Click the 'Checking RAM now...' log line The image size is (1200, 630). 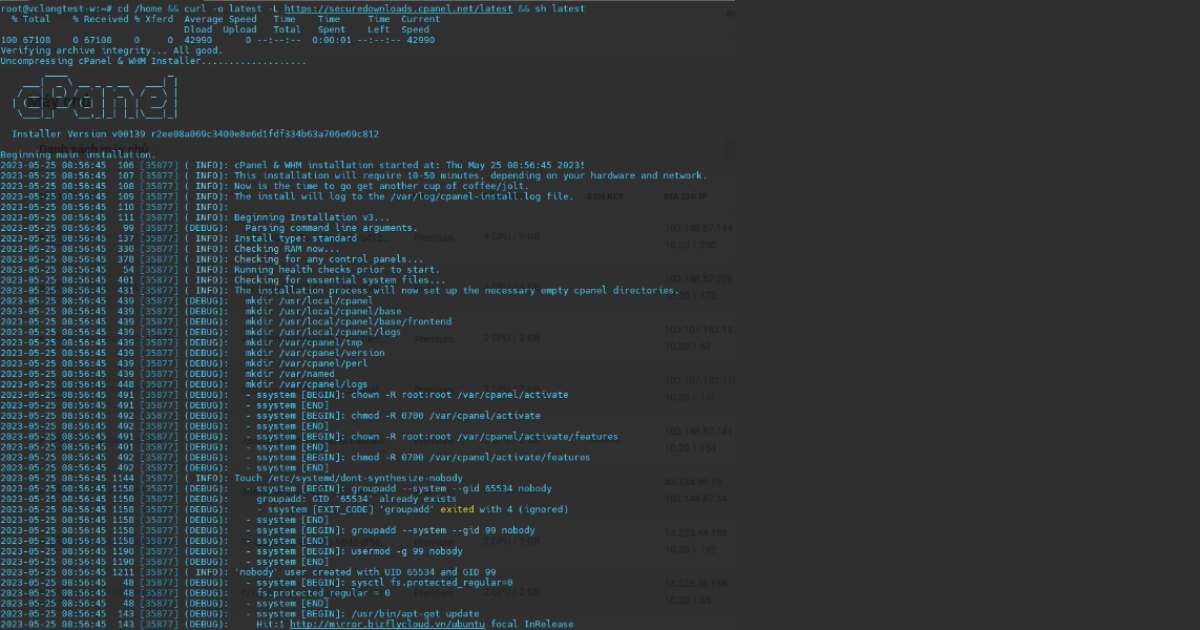pyautogui.click(x=280, y=249)
